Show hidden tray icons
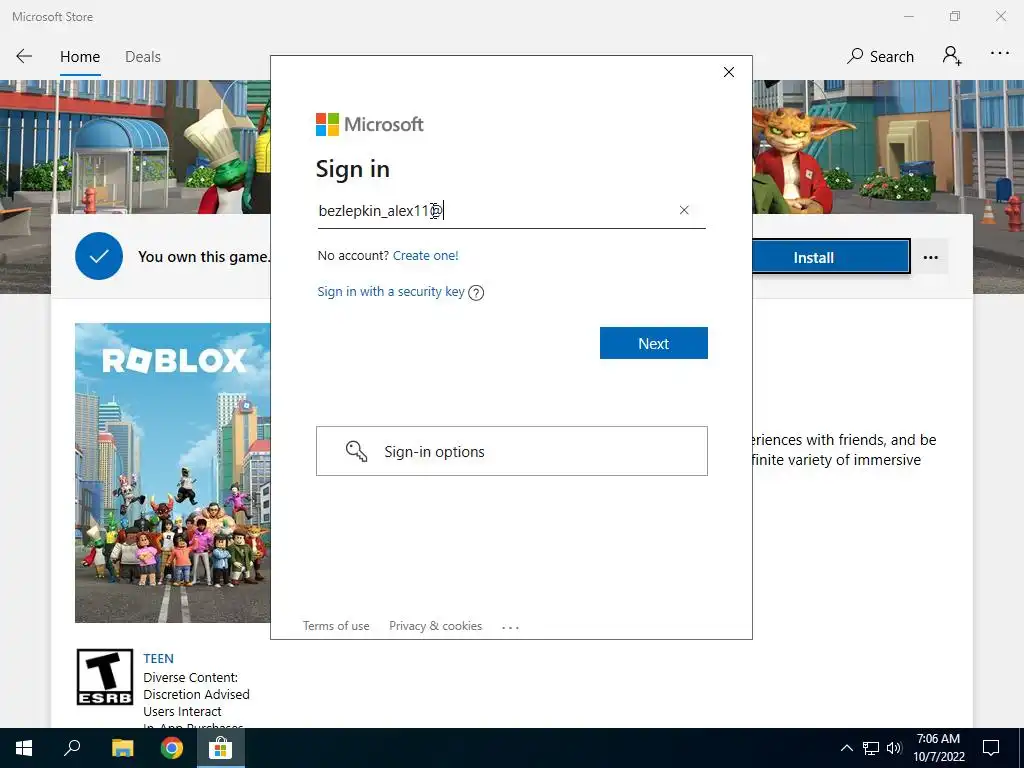This screenshot has width=1024, height=768. 846,748
